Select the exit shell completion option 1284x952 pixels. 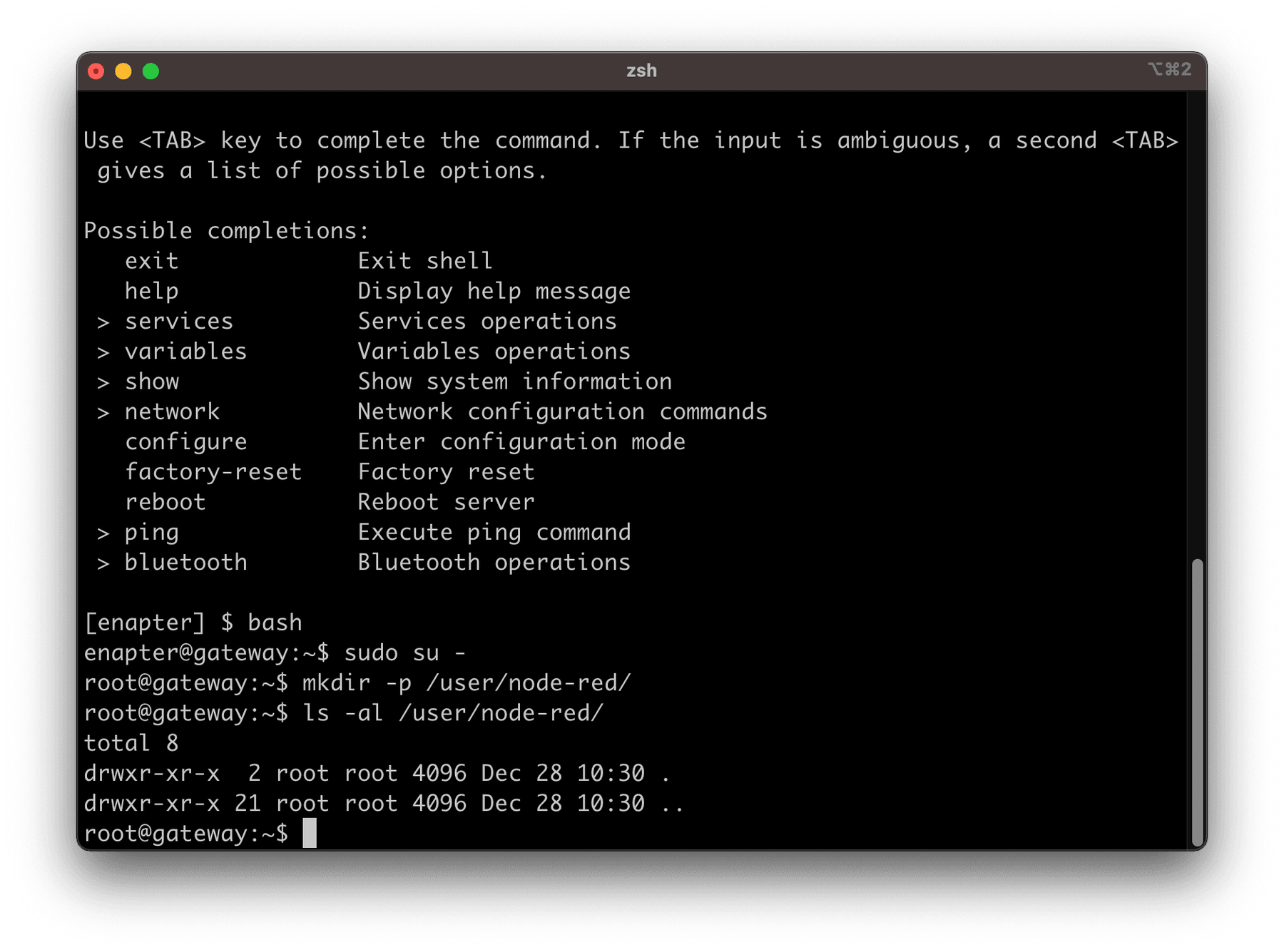coord(151,260)
